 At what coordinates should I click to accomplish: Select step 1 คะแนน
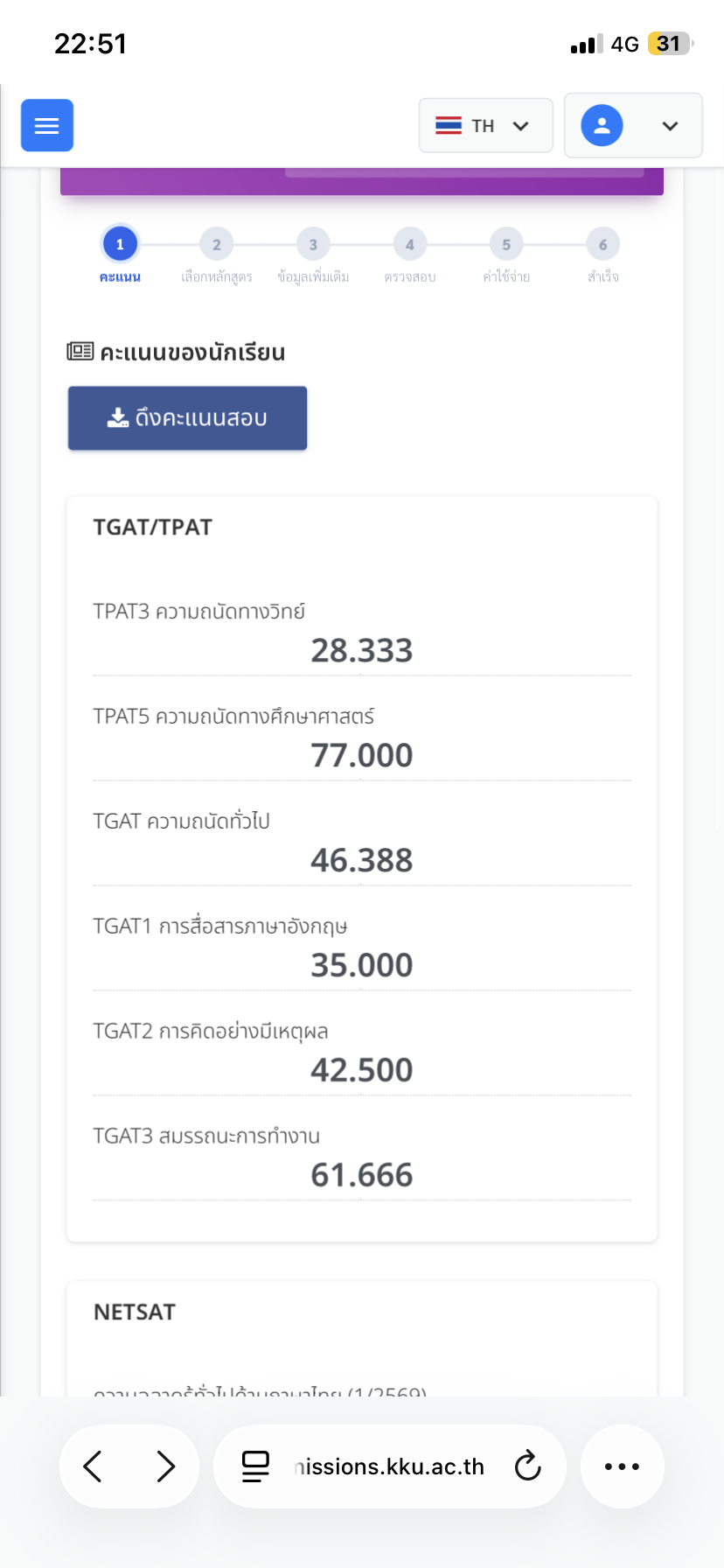[120, 245]
